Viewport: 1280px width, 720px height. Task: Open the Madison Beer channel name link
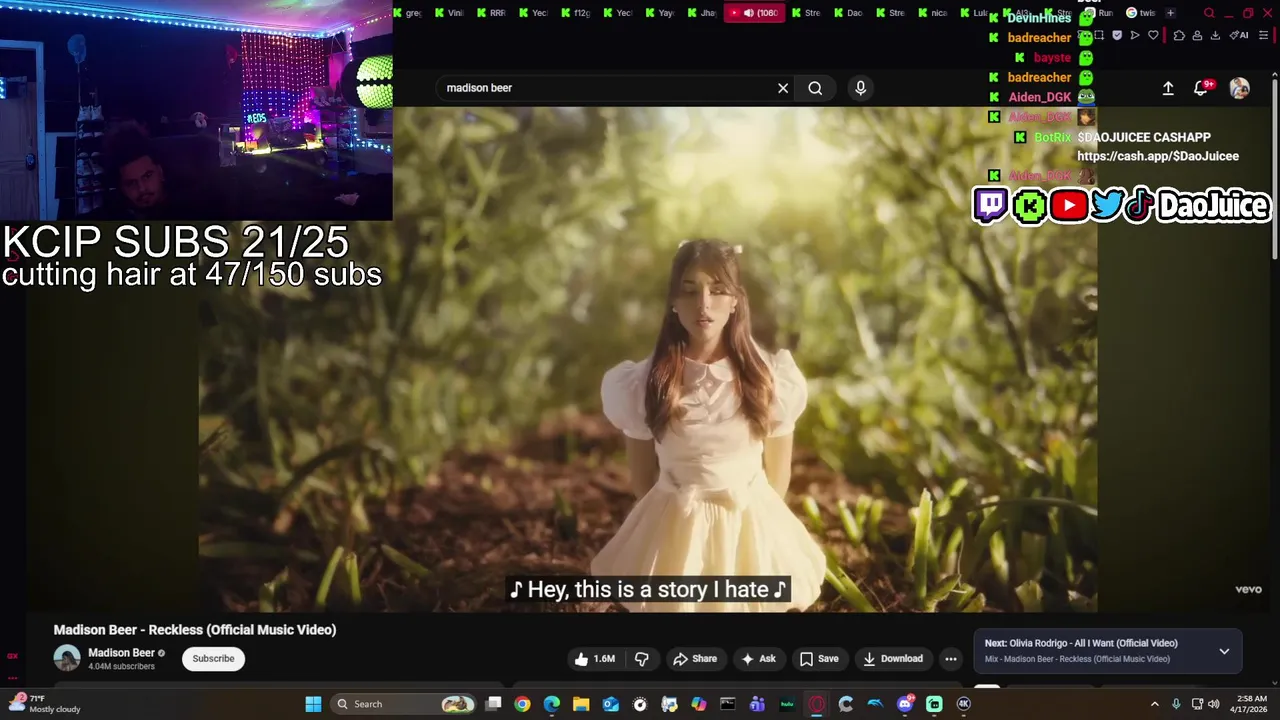[121, 653]
